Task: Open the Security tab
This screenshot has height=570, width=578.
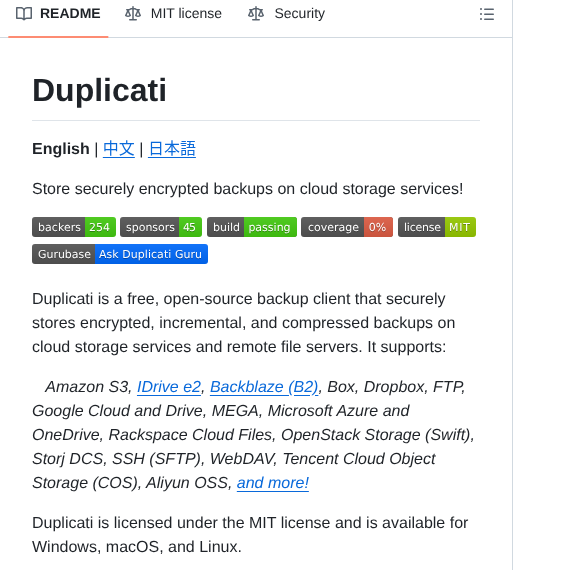Action: click(286, 14)
